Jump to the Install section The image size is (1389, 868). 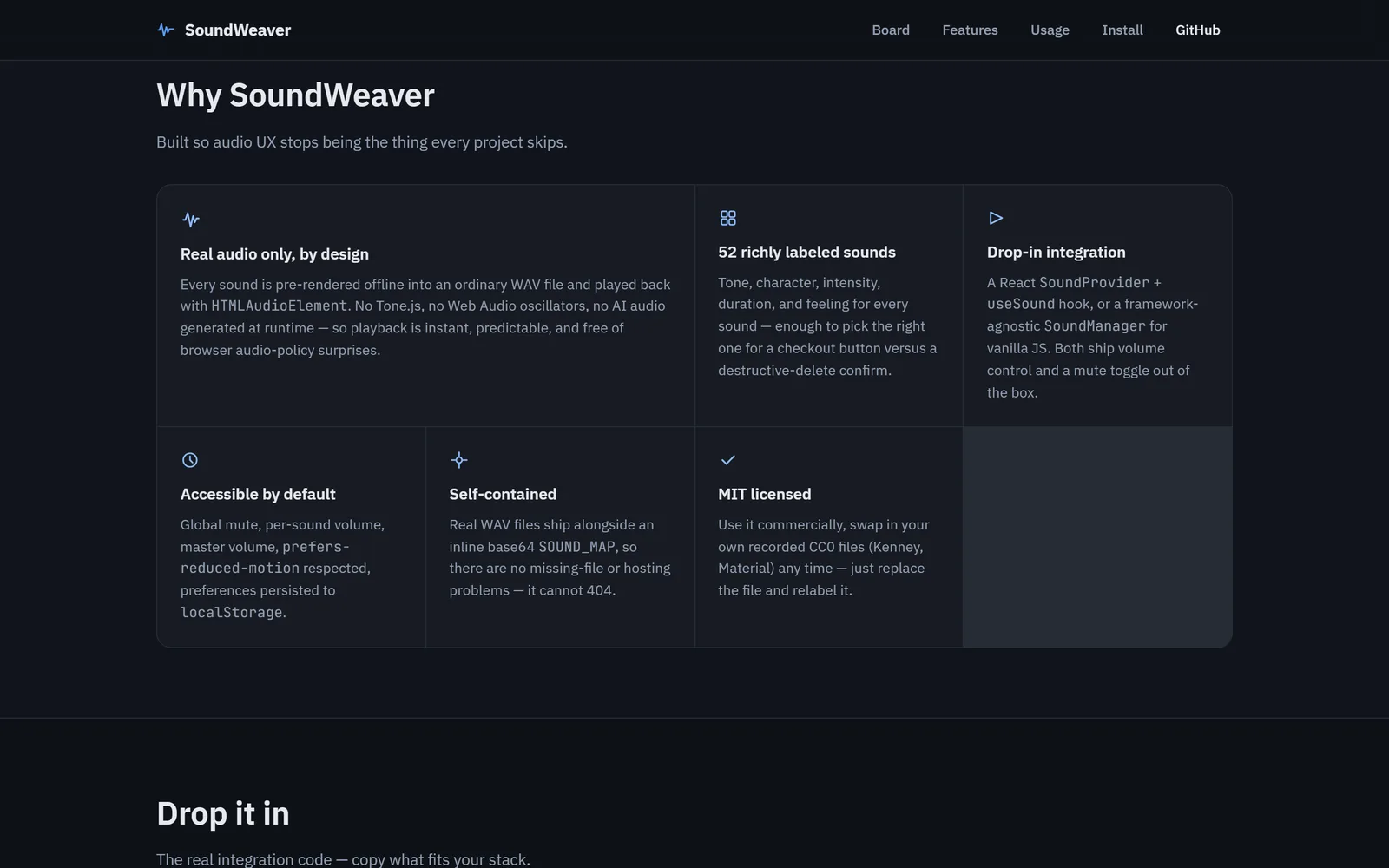pyautogui.click(x=1122, y=30)
